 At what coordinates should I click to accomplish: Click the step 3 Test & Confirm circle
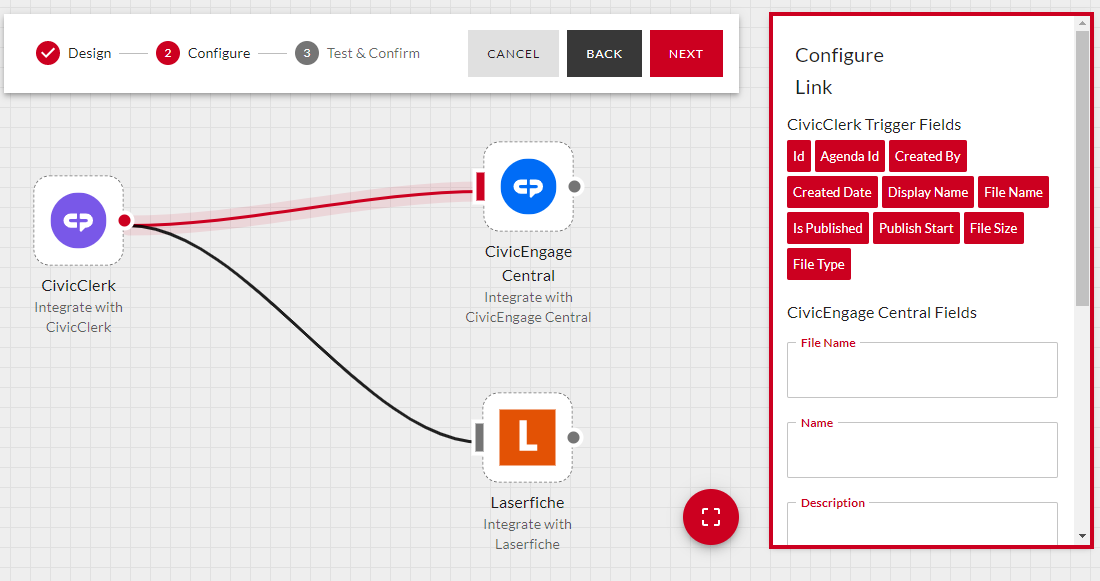pyautogui.click(x=307, y=53)
